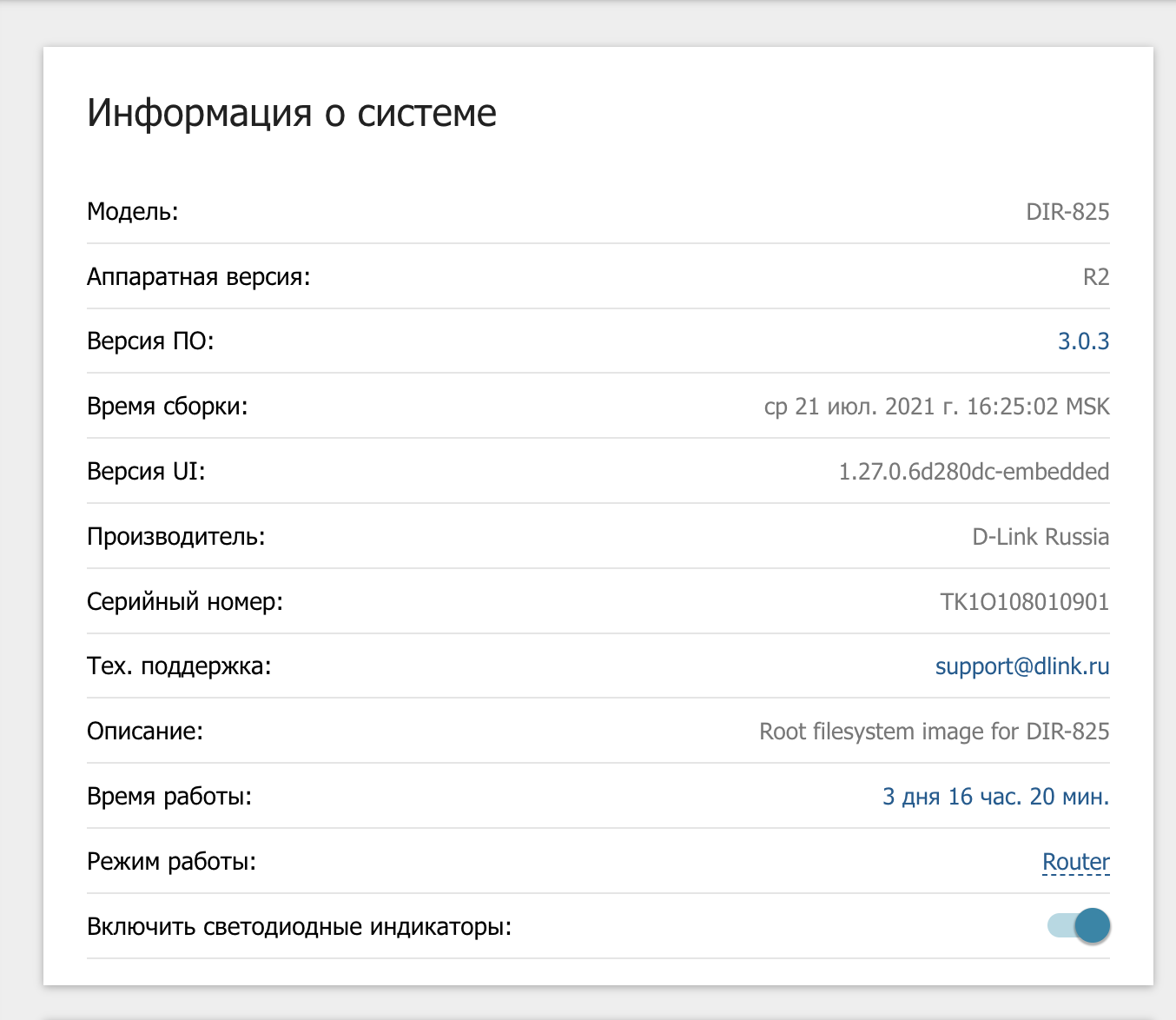Click the DIR-825 model value

(1067, 212)
